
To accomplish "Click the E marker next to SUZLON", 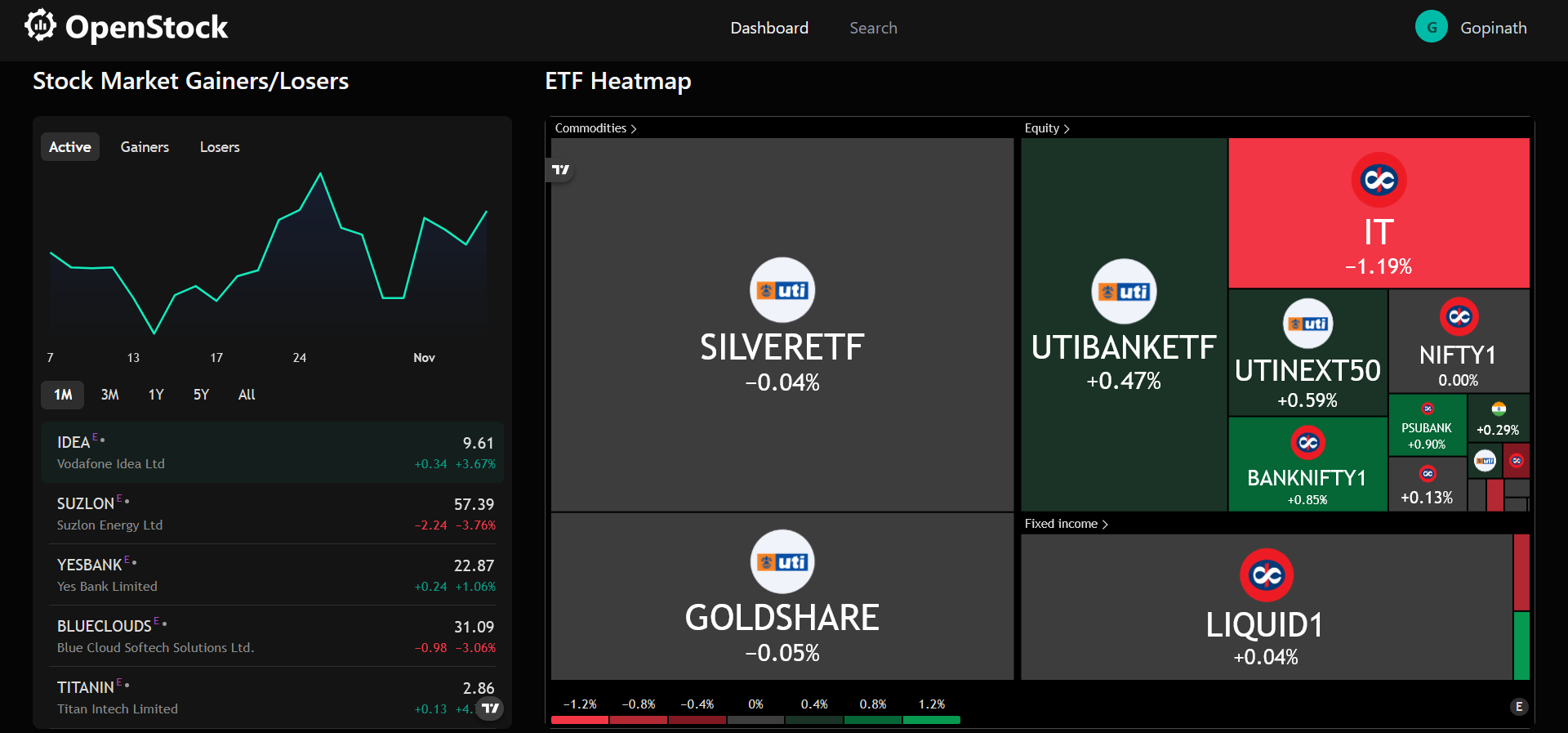I will tap(120, 498).
